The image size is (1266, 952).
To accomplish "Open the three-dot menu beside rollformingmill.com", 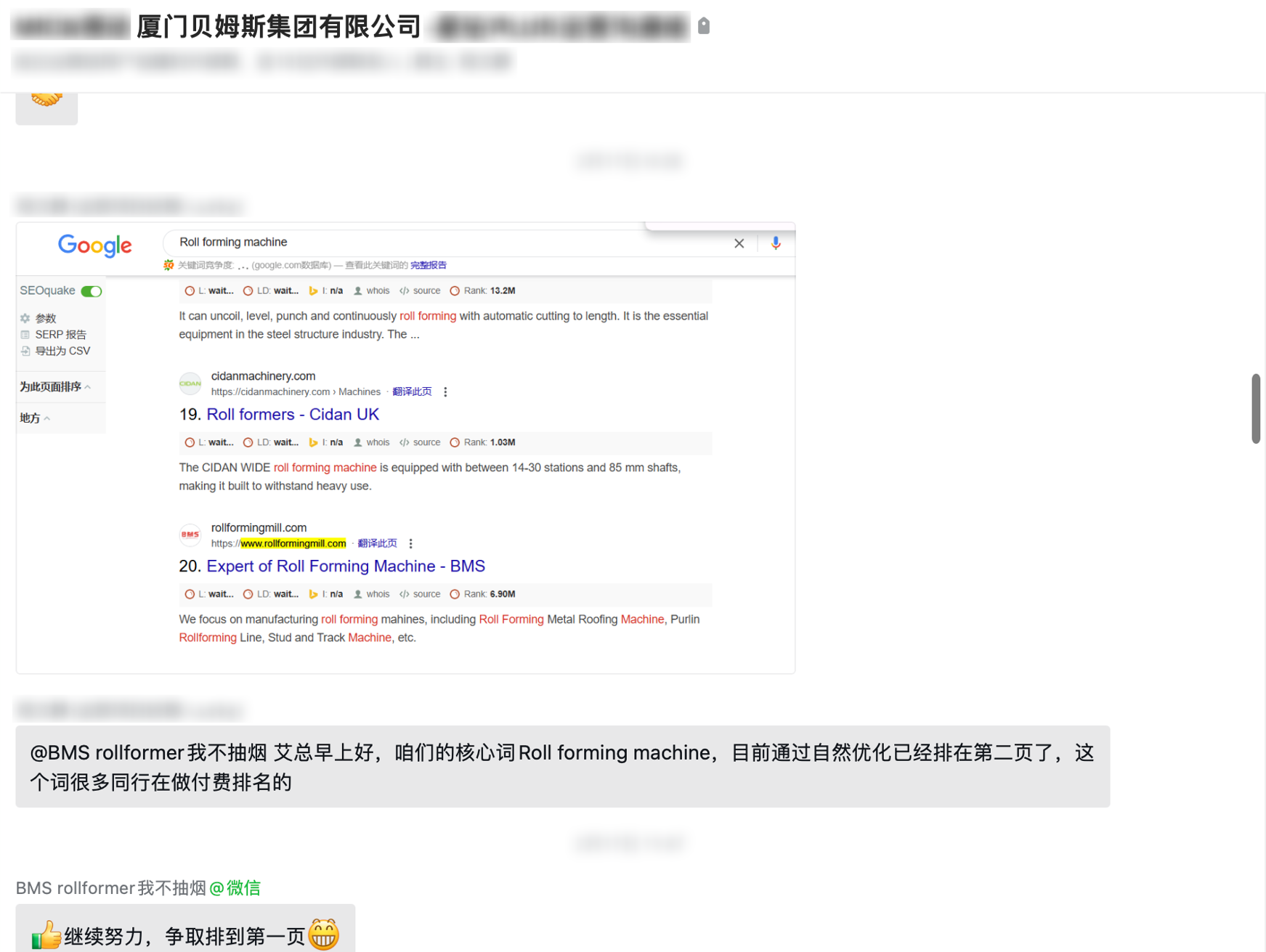I will [410, 542].
